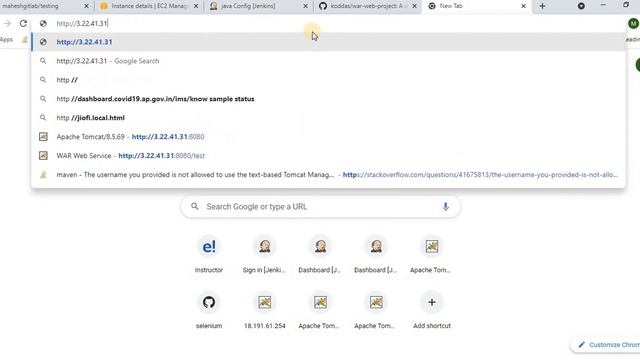
Task: Open WAR Web Service :8080/test suggestion
Action: pos(329,156)
